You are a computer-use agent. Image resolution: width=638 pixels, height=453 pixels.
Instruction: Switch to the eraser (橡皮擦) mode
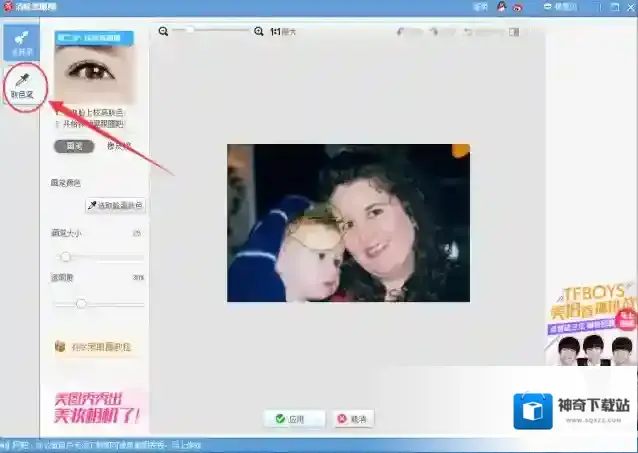point(118,146)
